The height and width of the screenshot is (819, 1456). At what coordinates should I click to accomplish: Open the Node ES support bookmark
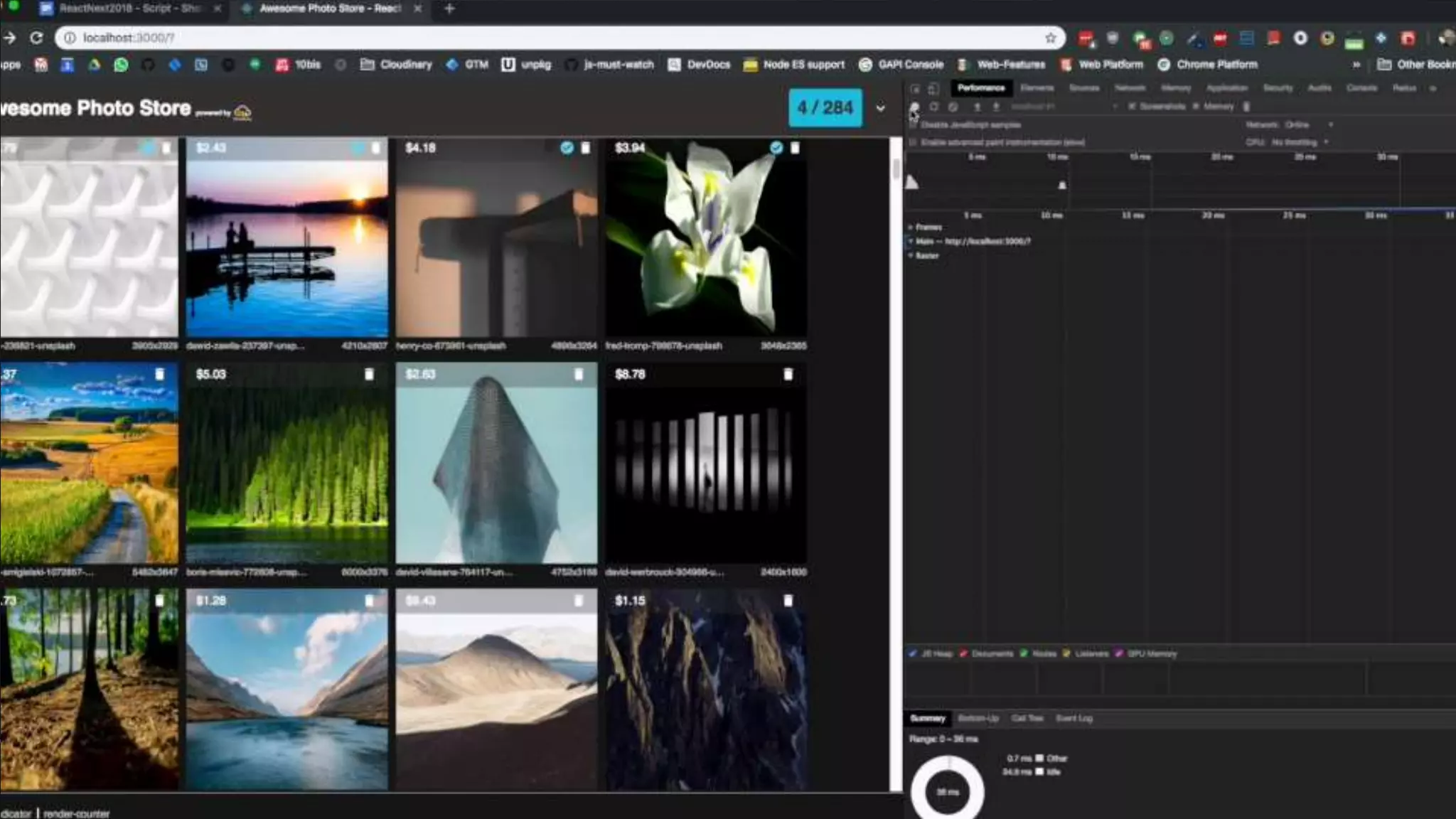click(x=794, y=65)
